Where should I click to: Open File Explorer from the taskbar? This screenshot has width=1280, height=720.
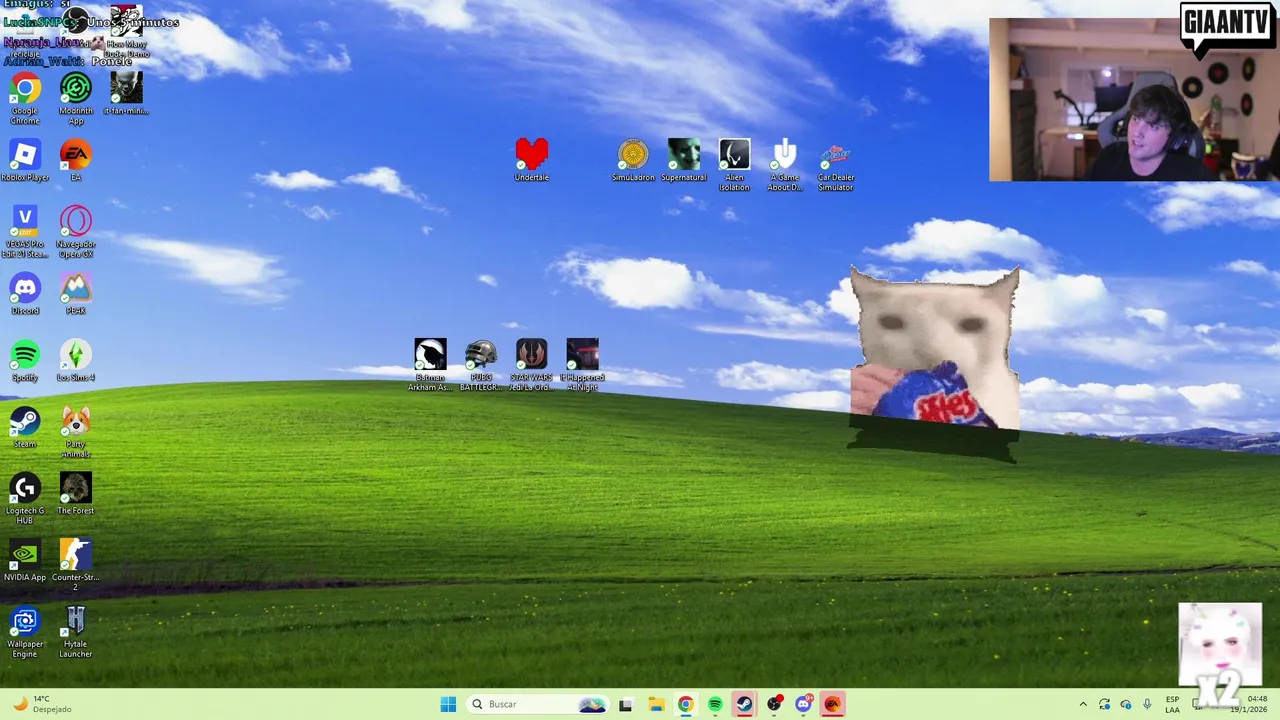point(656,704)
